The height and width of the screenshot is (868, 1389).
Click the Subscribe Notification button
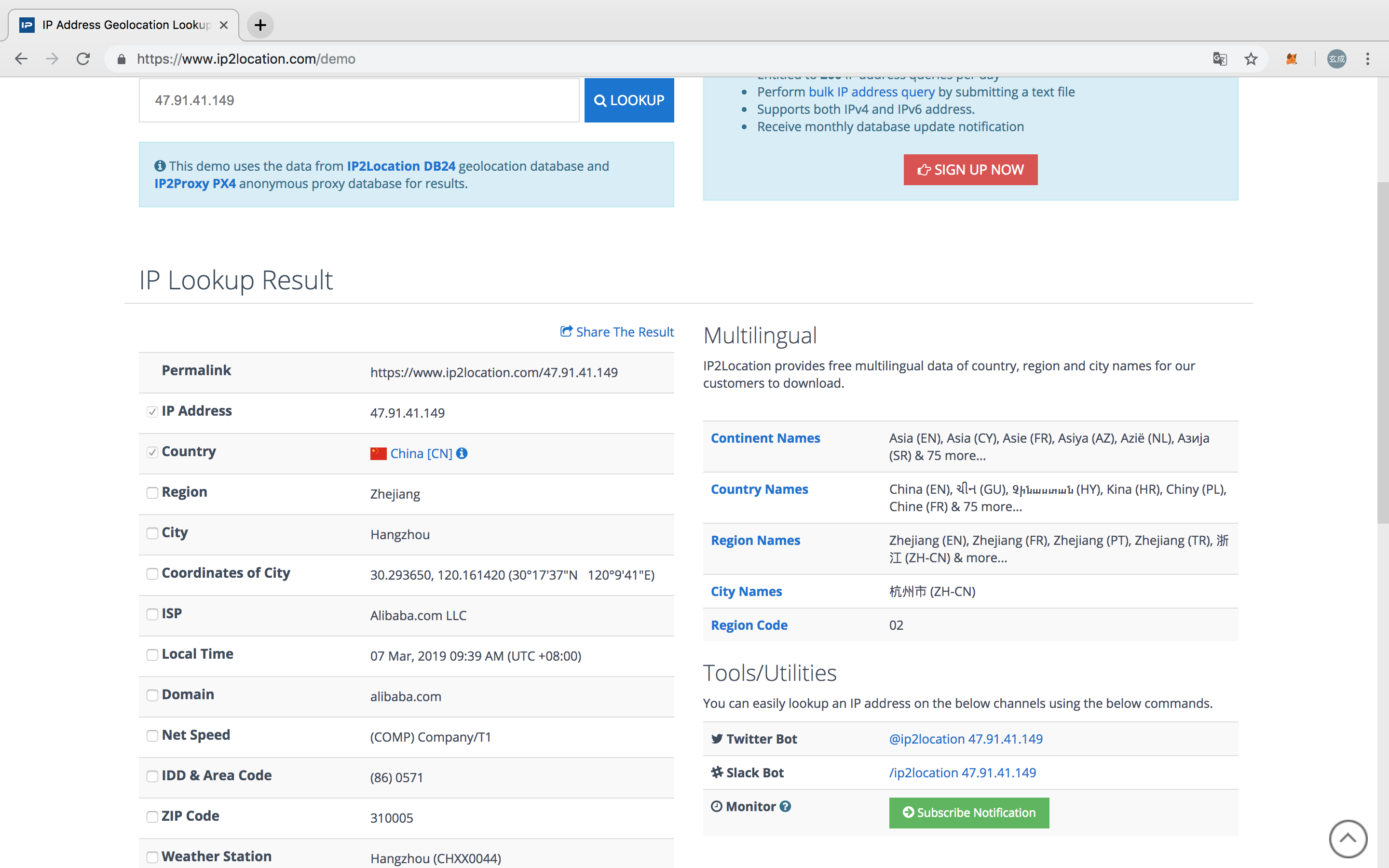(969, 813)
